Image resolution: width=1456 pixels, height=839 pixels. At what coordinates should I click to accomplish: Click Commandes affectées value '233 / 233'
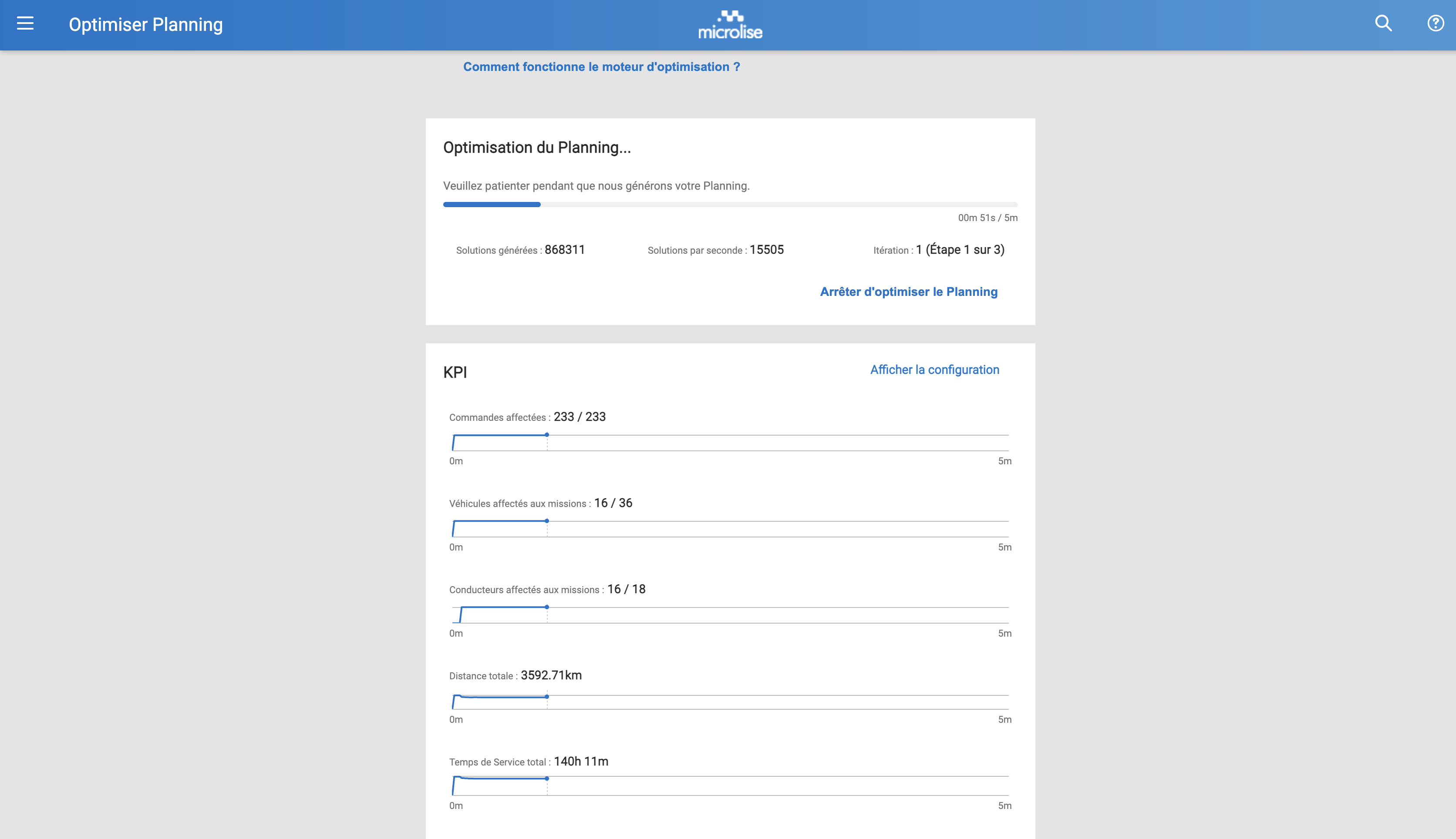coord(580,416)
